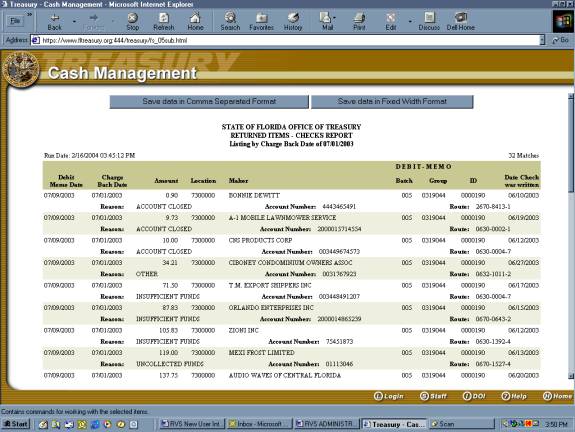Open the Windows Start menu
This screenshot has height=432, width=575.
click(16, 424)
